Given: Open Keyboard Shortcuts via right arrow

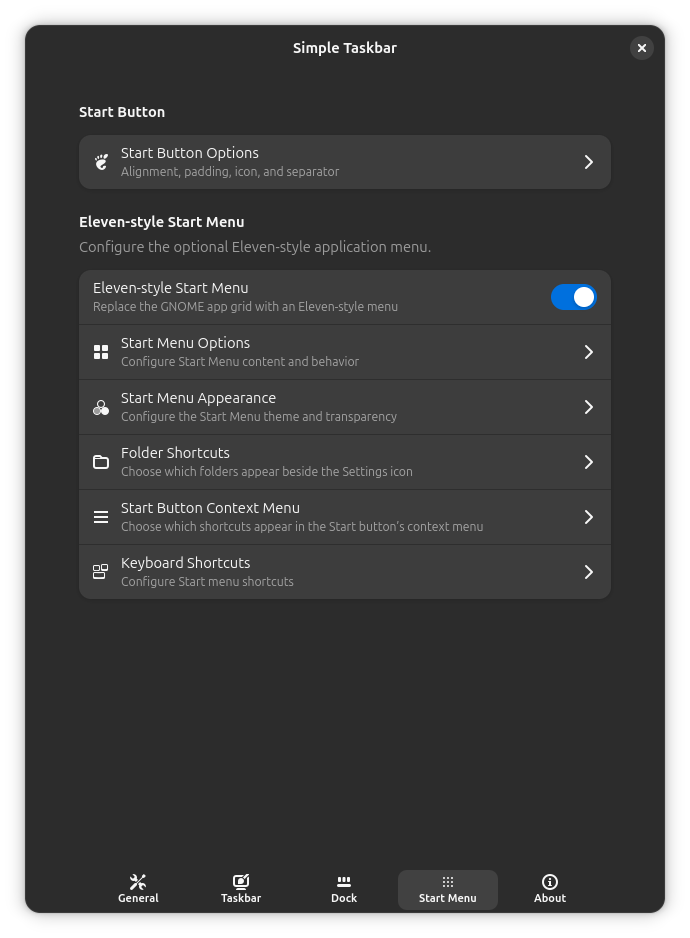Looking at the screenshot, I should [x=589, y=572].
